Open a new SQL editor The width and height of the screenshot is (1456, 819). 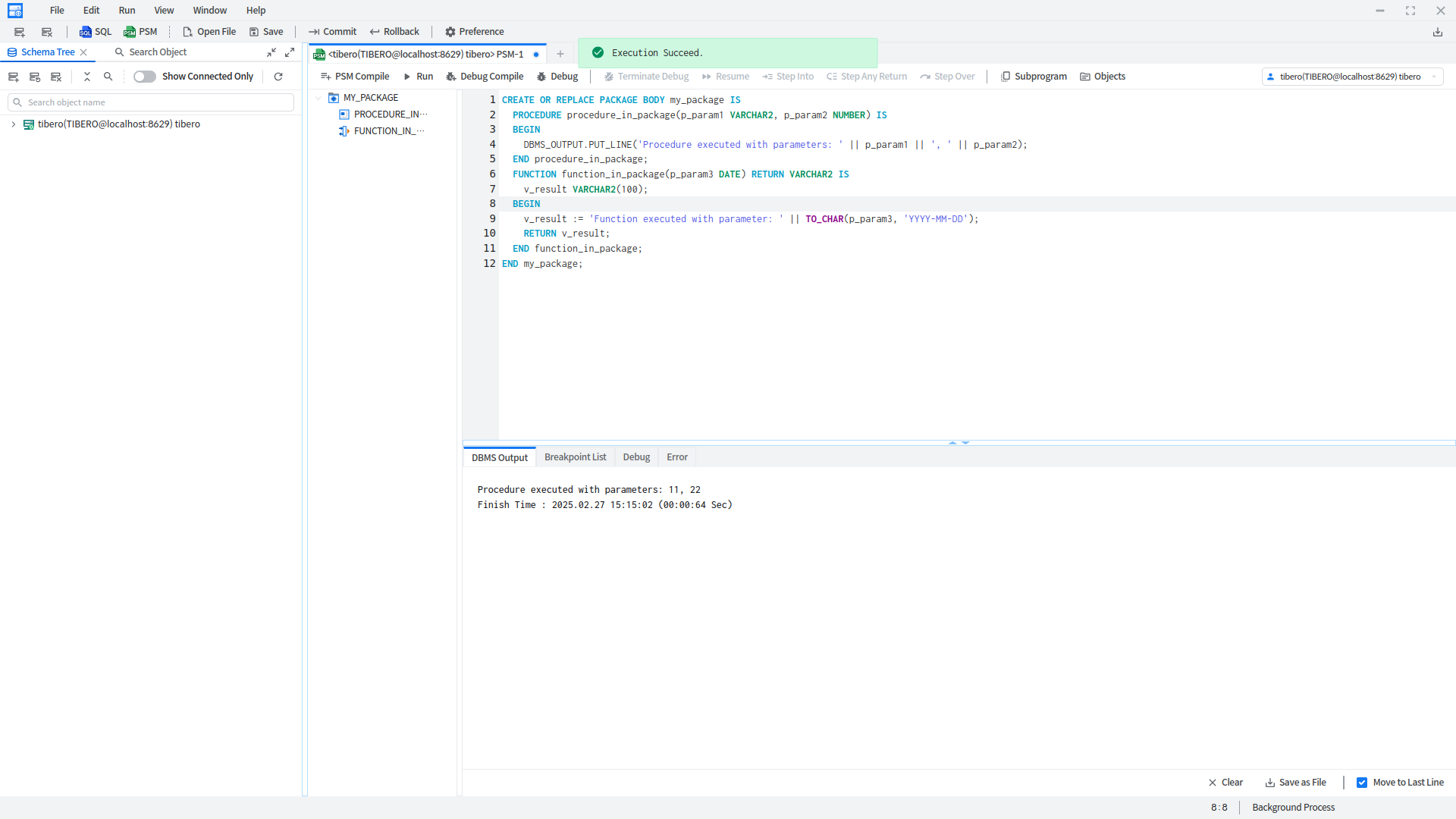click(96, 32)
